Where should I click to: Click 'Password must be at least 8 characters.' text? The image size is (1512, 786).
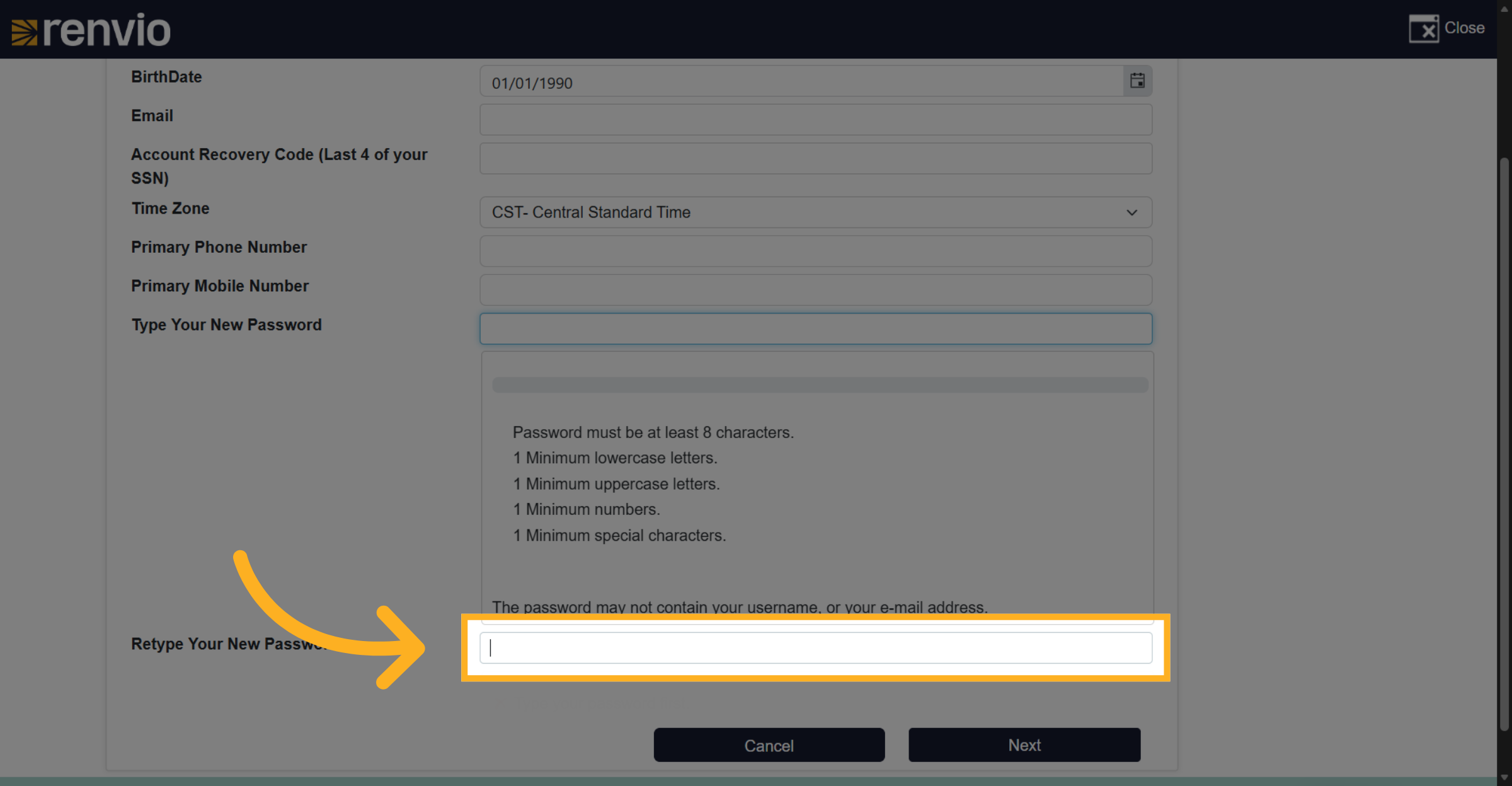[x=653, y=432]
